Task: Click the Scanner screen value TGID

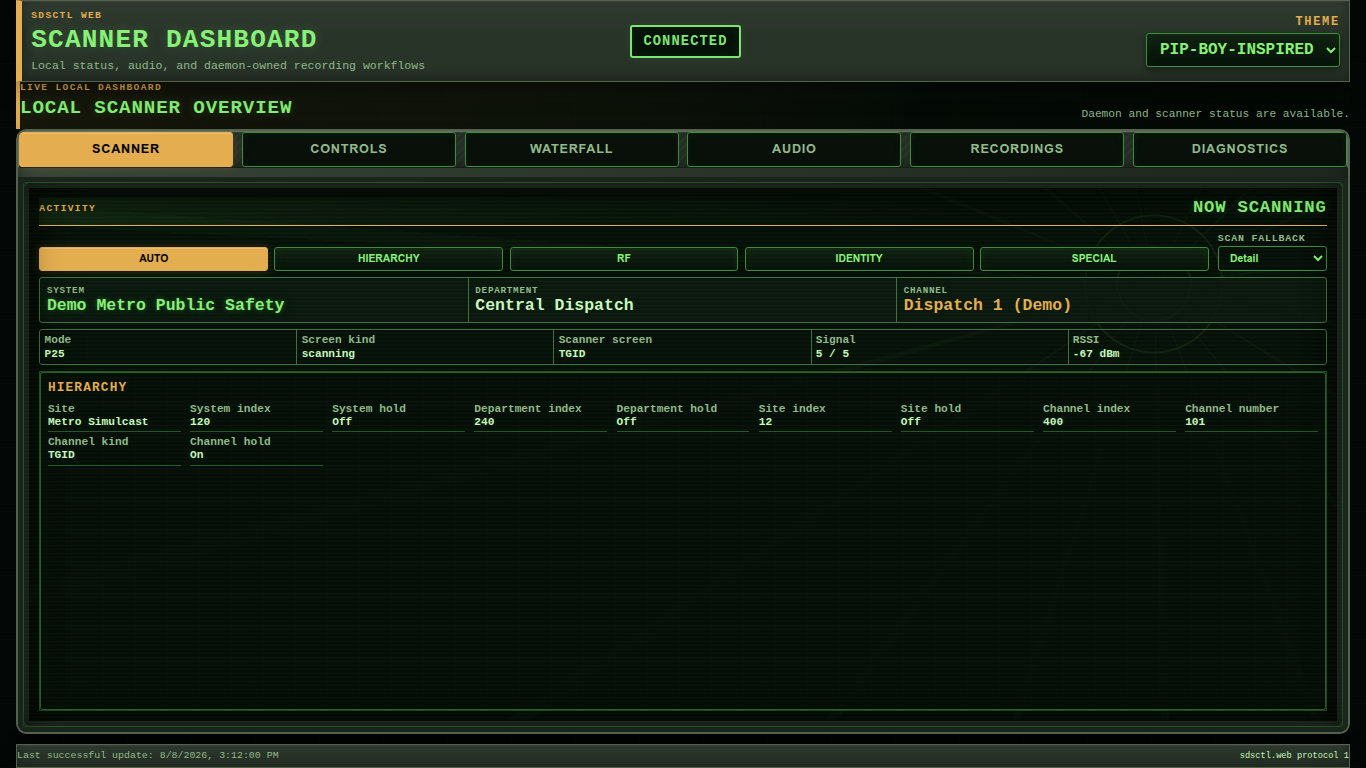Action: 572,354
